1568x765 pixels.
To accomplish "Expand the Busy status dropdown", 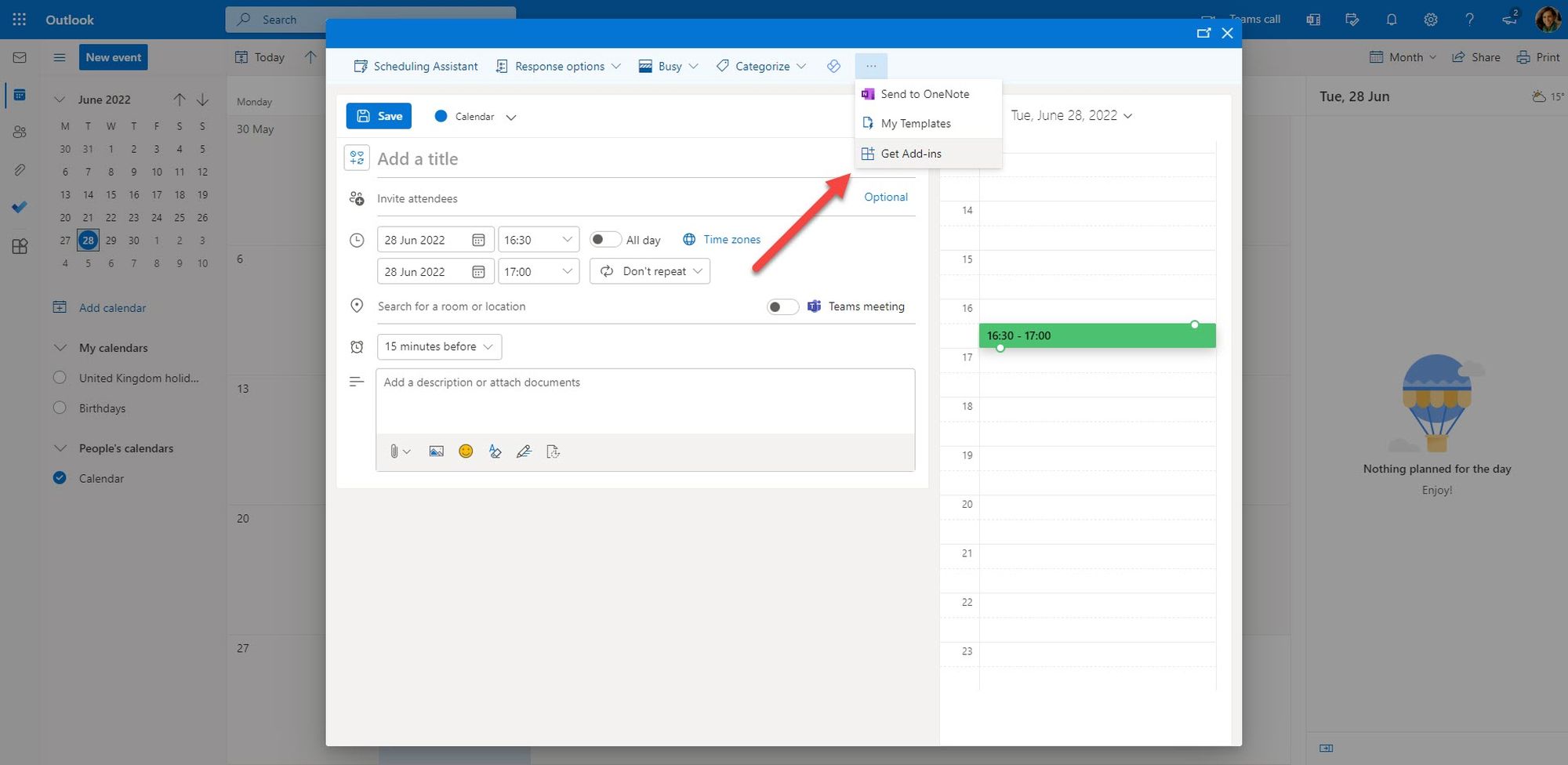I will [668, 67].
